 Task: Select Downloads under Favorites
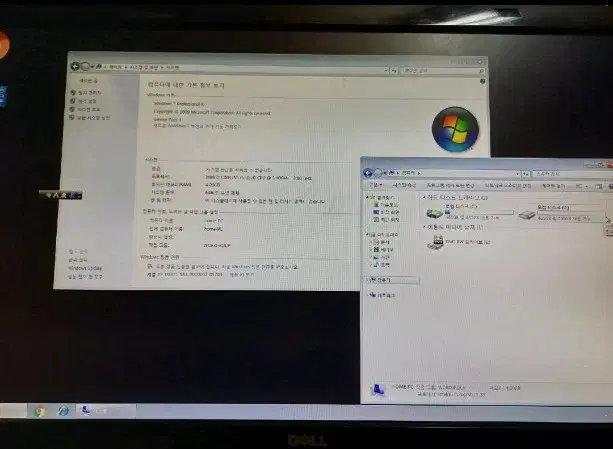click(385, 205)
